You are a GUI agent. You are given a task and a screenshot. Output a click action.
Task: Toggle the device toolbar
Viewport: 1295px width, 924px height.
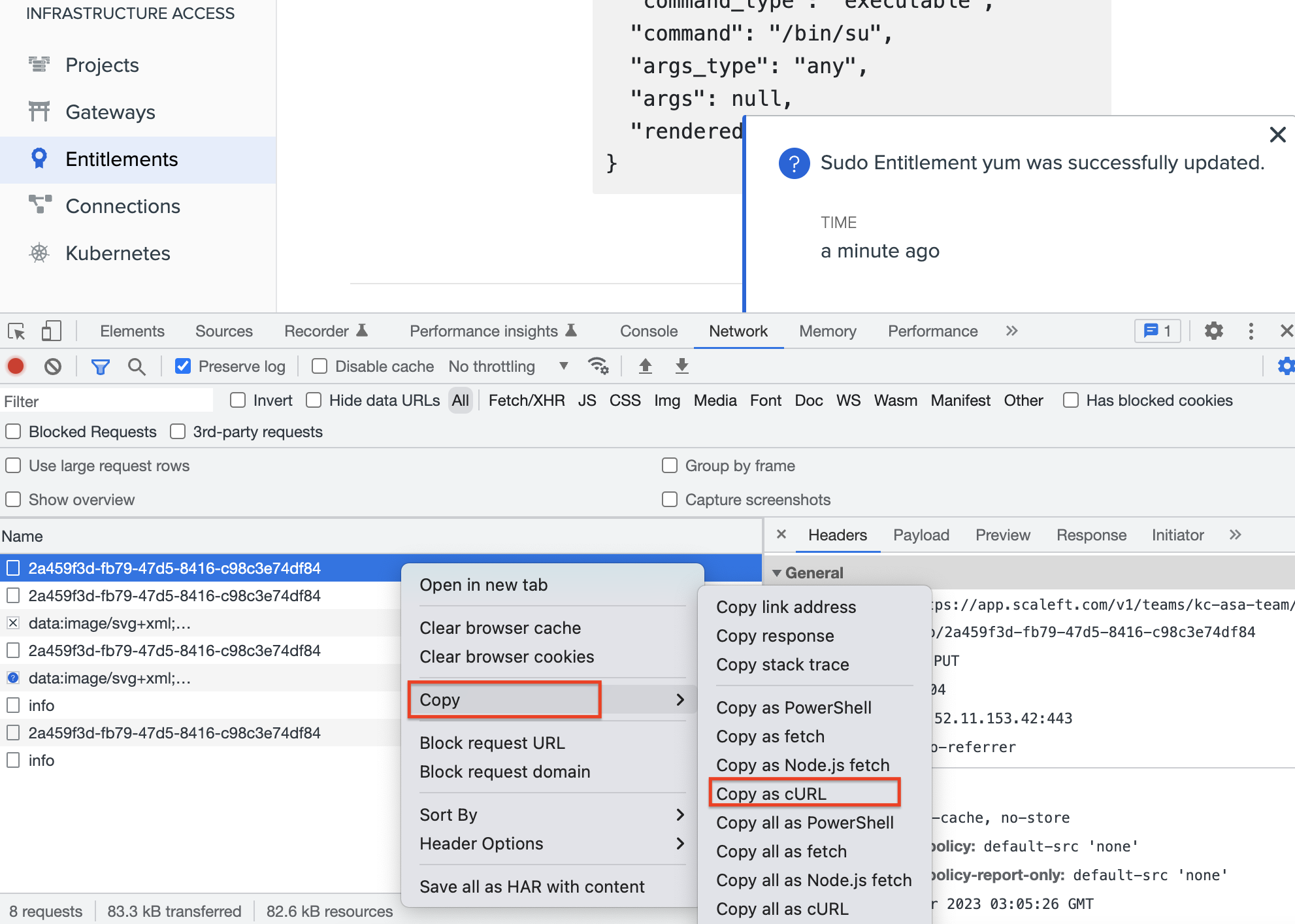click(x=51, y=331)
